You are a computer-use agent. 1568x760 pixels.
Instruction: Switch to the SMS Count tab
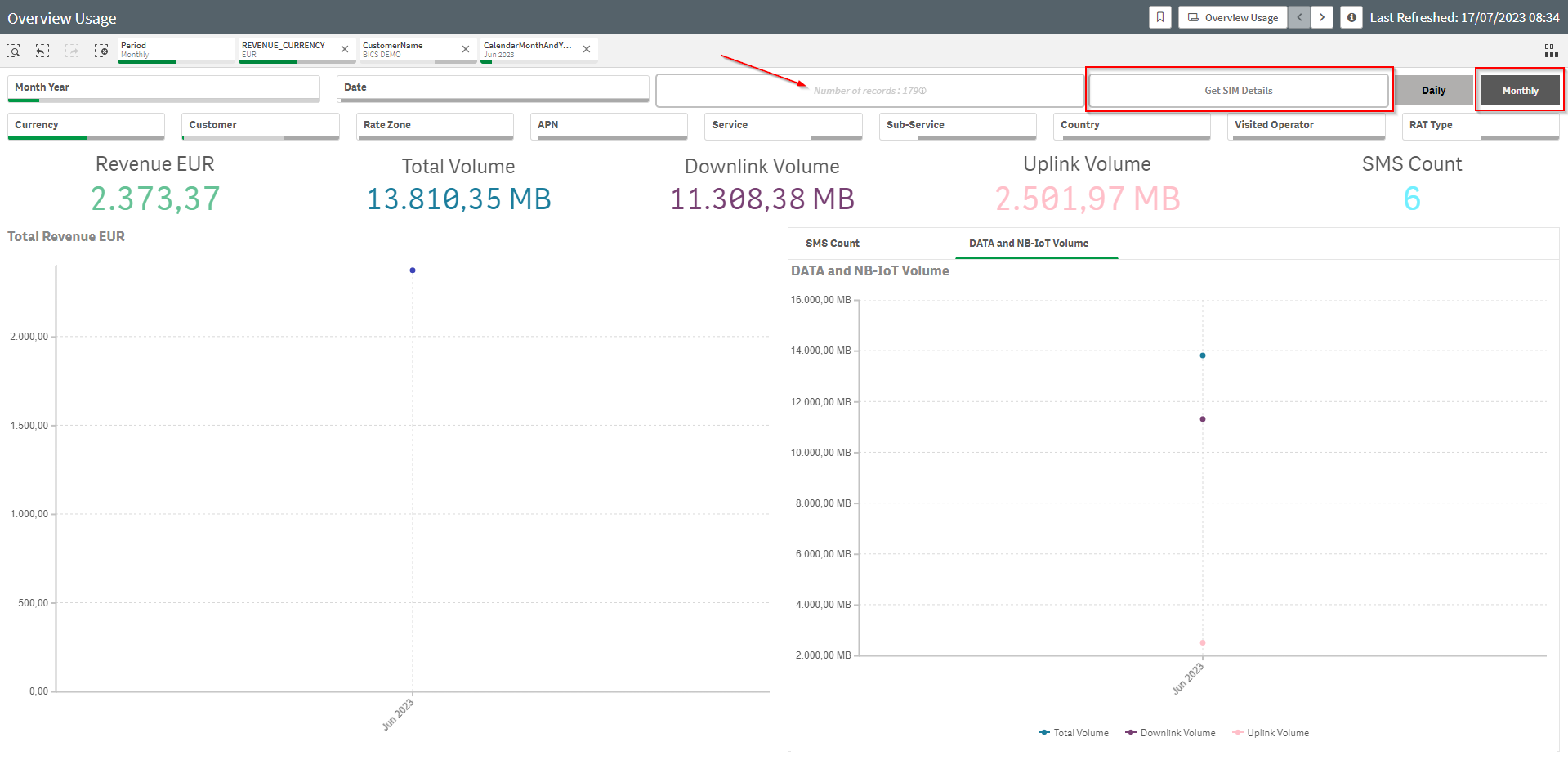832,244
